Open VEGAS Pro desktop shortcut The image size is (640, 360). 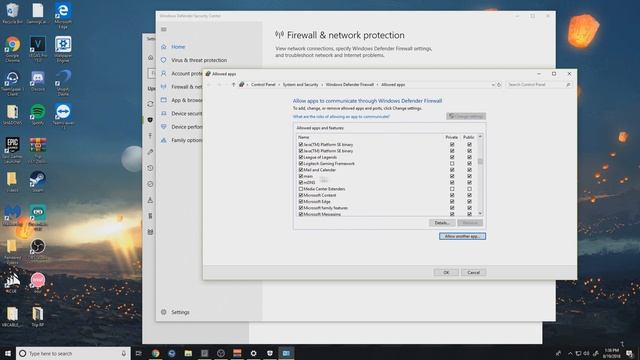[38, 49]
